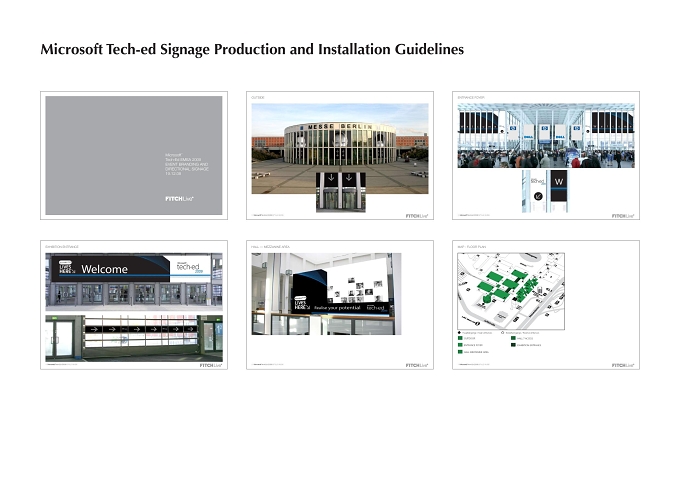Click the Microsoft Tech-ed Signage Guidelines heading
The height and width of the screenshot is (481, 680).
coord(252,49)
